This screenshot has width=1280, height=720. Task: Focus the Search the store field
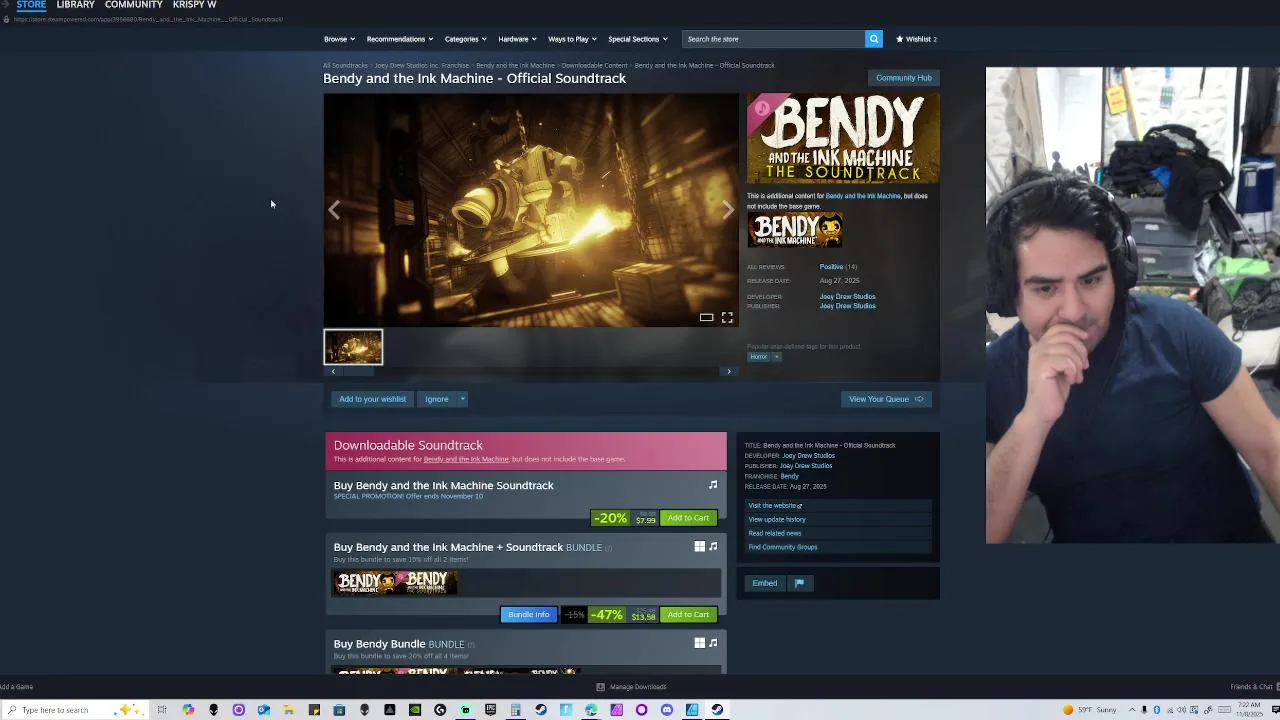tap(774, 39)
